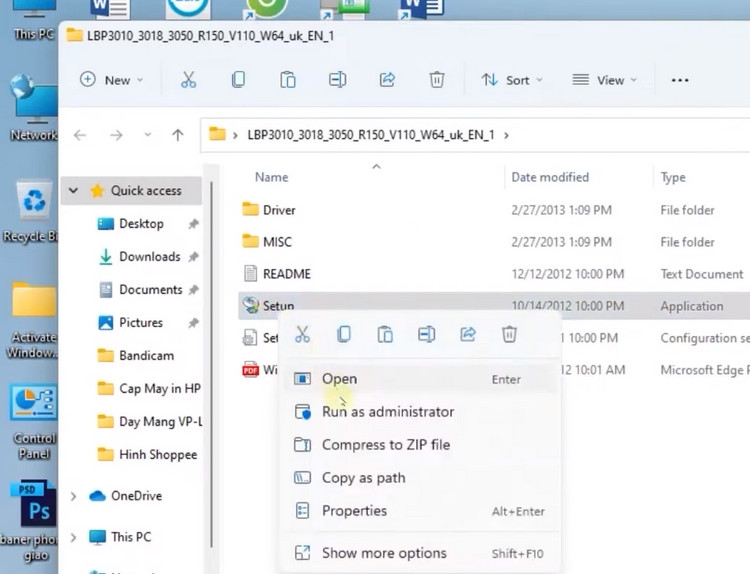
Task: Sort by the Name column header
Action: point(272,177)
